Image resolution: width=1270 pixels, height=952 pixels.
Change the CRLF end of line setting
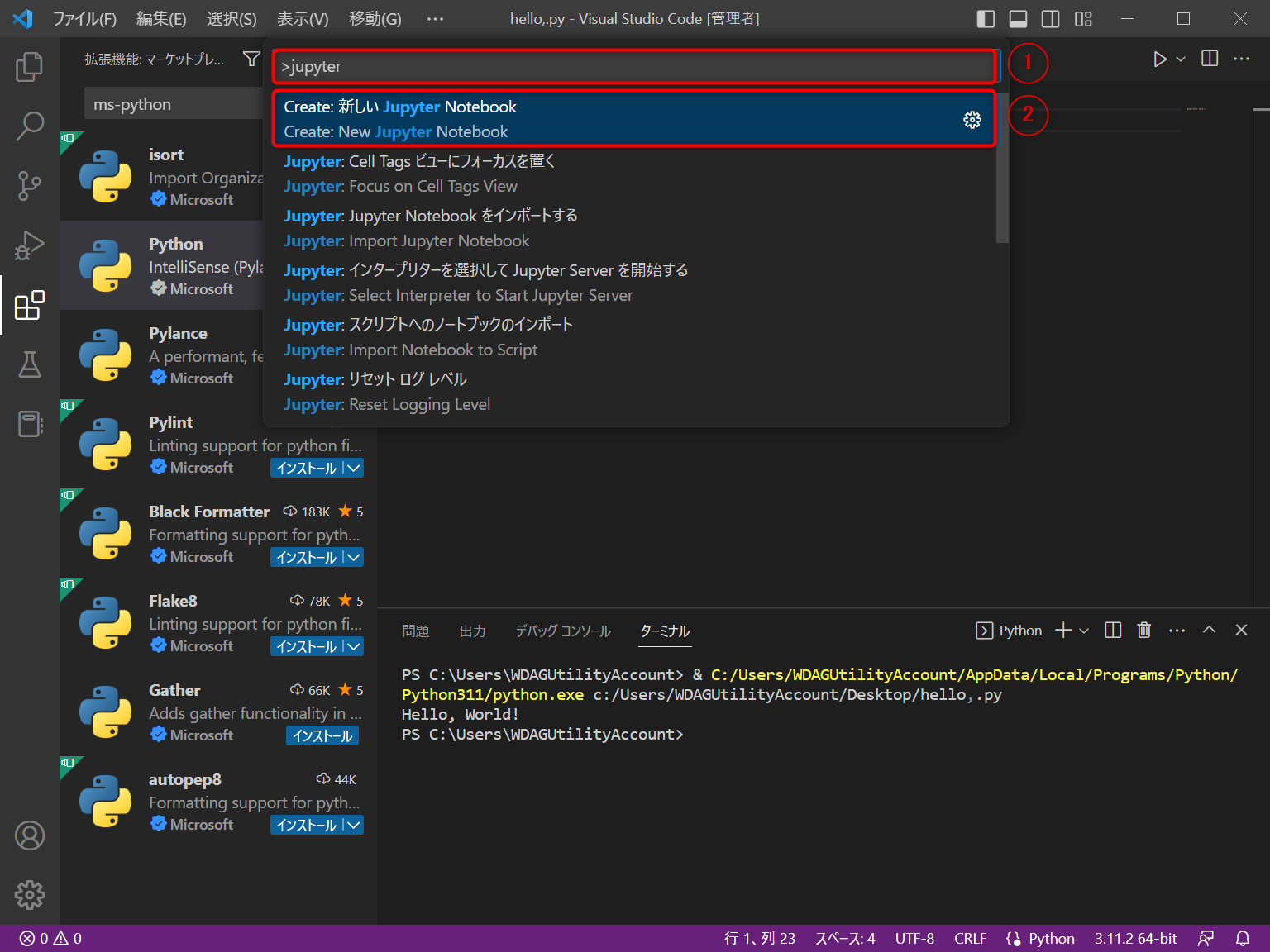[x=970, y=939]
